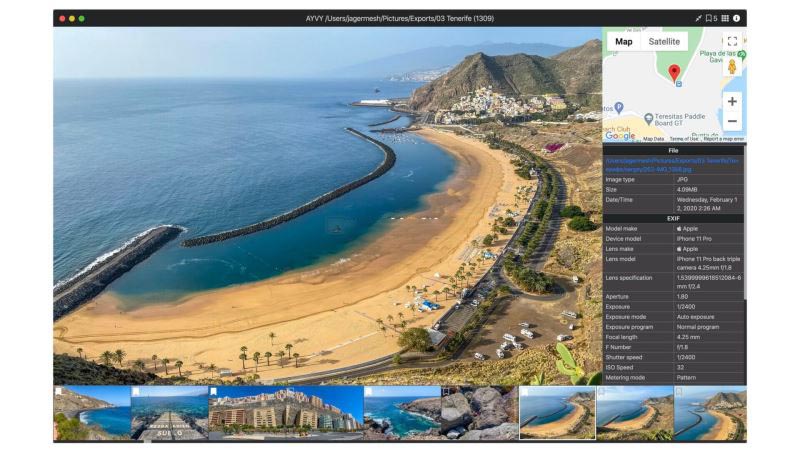This screenshot has height=450, width=800.
Task: Click the ISO Speed value 32
Action: (680, 367)
